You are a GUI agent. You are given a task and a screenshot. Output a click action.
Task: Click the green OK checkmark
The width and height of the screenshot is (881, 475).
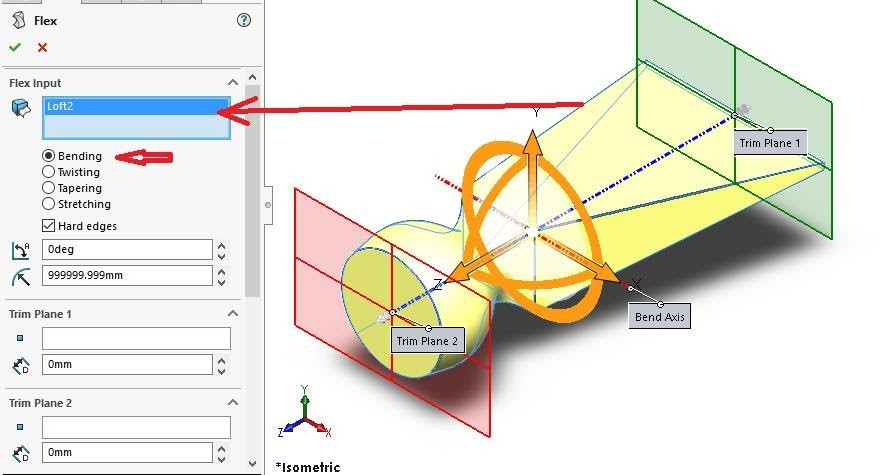click(x=15, y=47)
